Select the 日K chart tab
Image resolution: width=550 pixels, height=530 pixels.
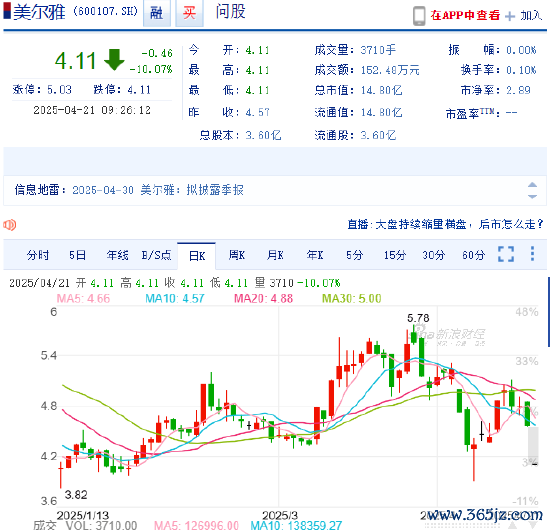coord(197,256)
